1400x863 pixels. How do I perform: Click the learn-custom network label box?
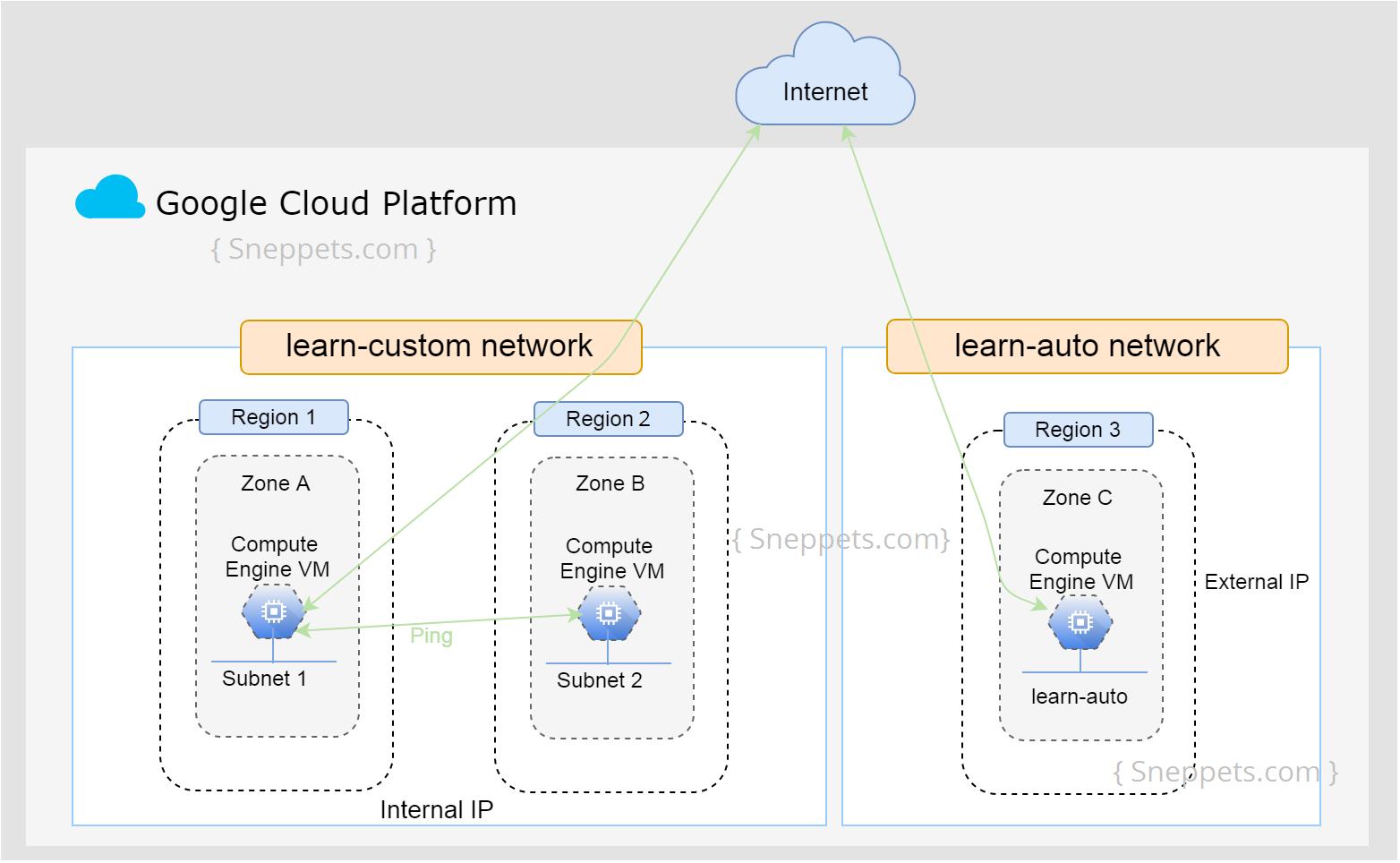click(441, 347)
